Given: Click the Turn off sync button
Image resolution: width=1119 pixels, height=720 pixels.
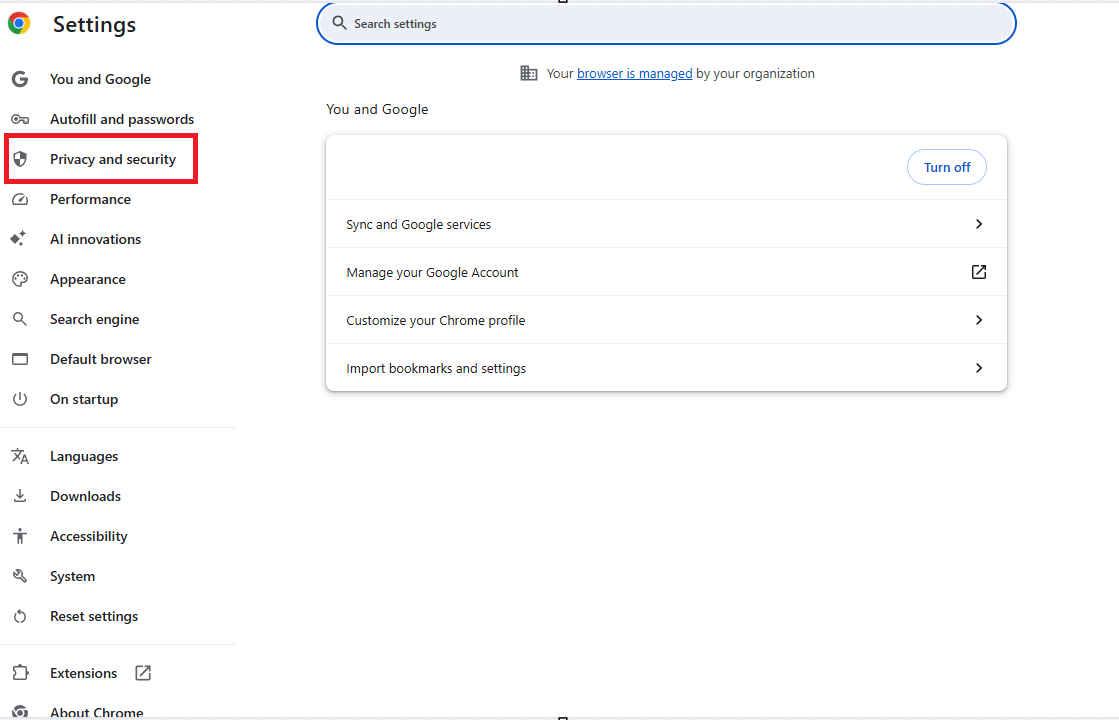Looking at the screenshot, I should pos(946,167).
